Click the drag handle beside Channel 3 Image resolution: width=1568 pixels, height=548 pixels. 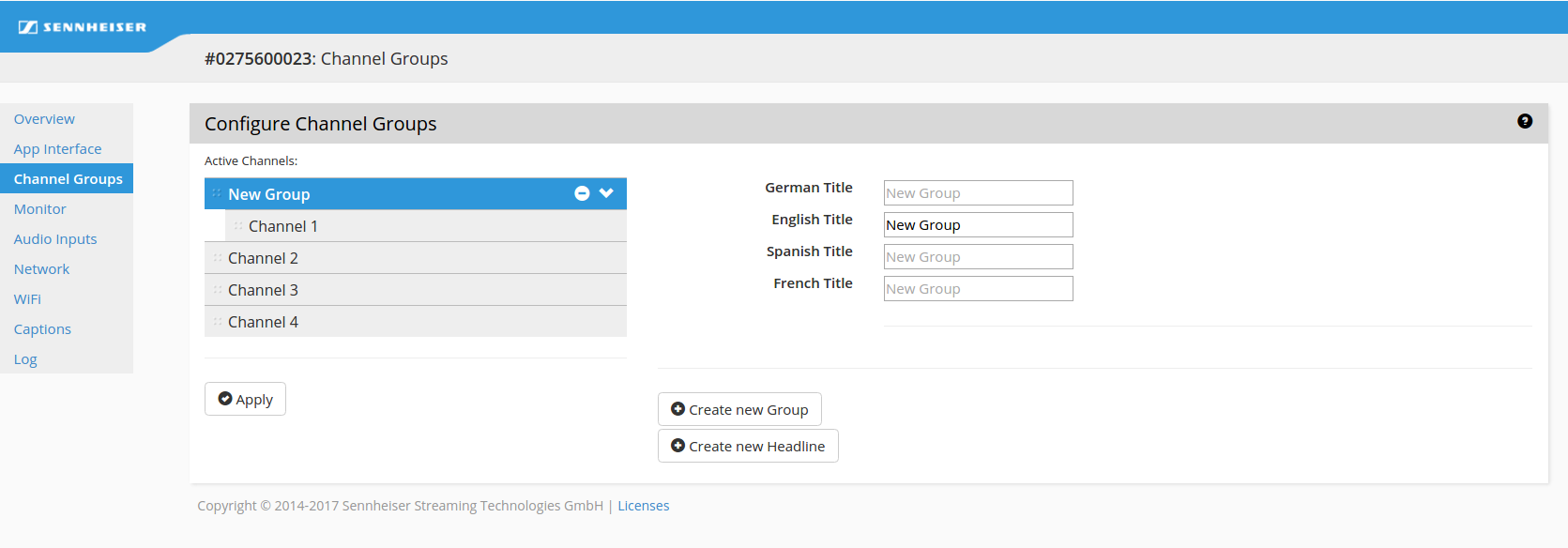click(x=218, y=290)
